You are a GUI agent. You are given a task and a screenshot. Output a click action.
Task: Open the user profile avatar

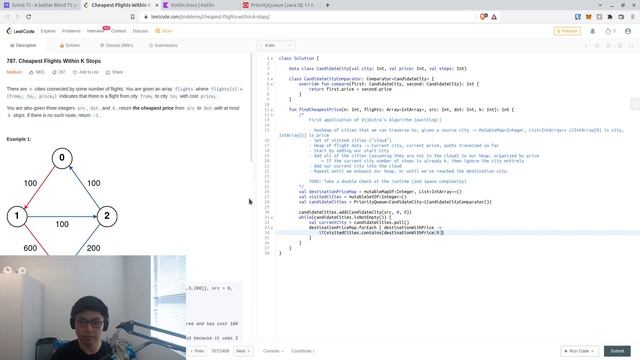click(x=628, y=31)
